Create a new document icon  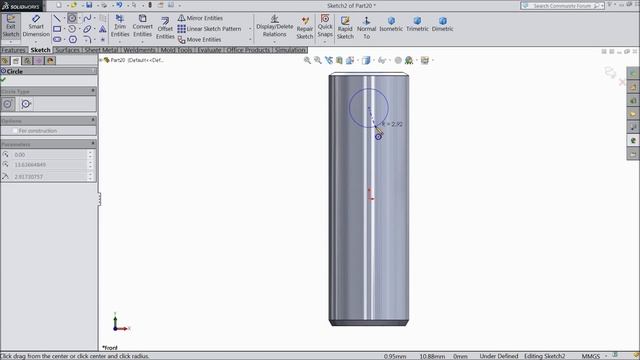tap(59, 5)
